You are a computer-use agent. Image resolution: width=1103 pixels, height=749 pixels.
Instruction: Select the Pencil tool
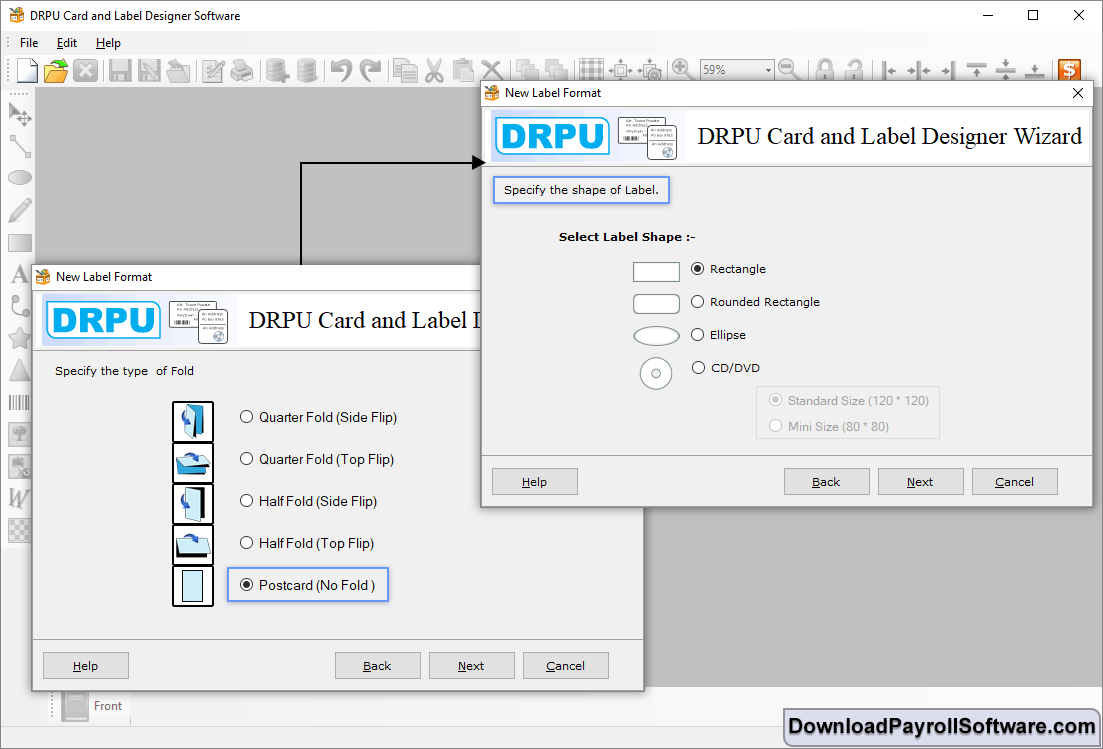coord(20,210)
